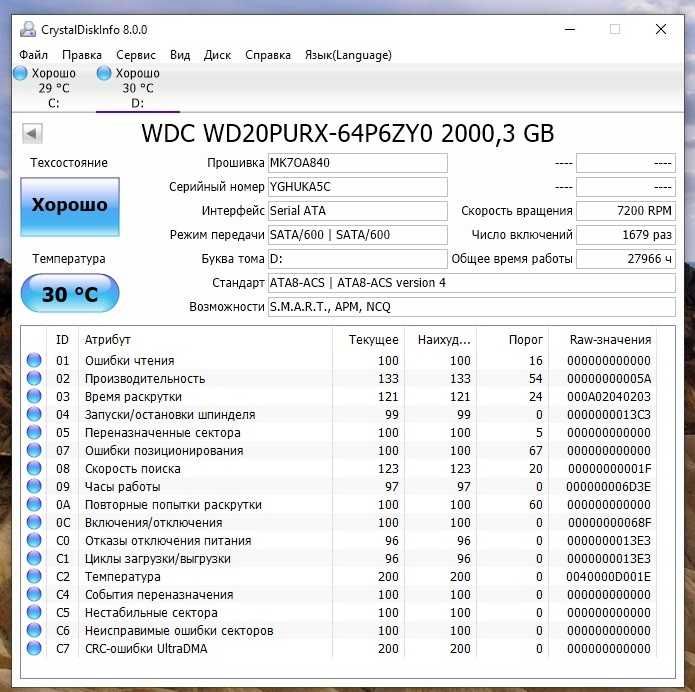Click status icon of C0 Отказы отключения питания
Image resolution: width=695 pixels, height=692 pixels.
(34, 540)
